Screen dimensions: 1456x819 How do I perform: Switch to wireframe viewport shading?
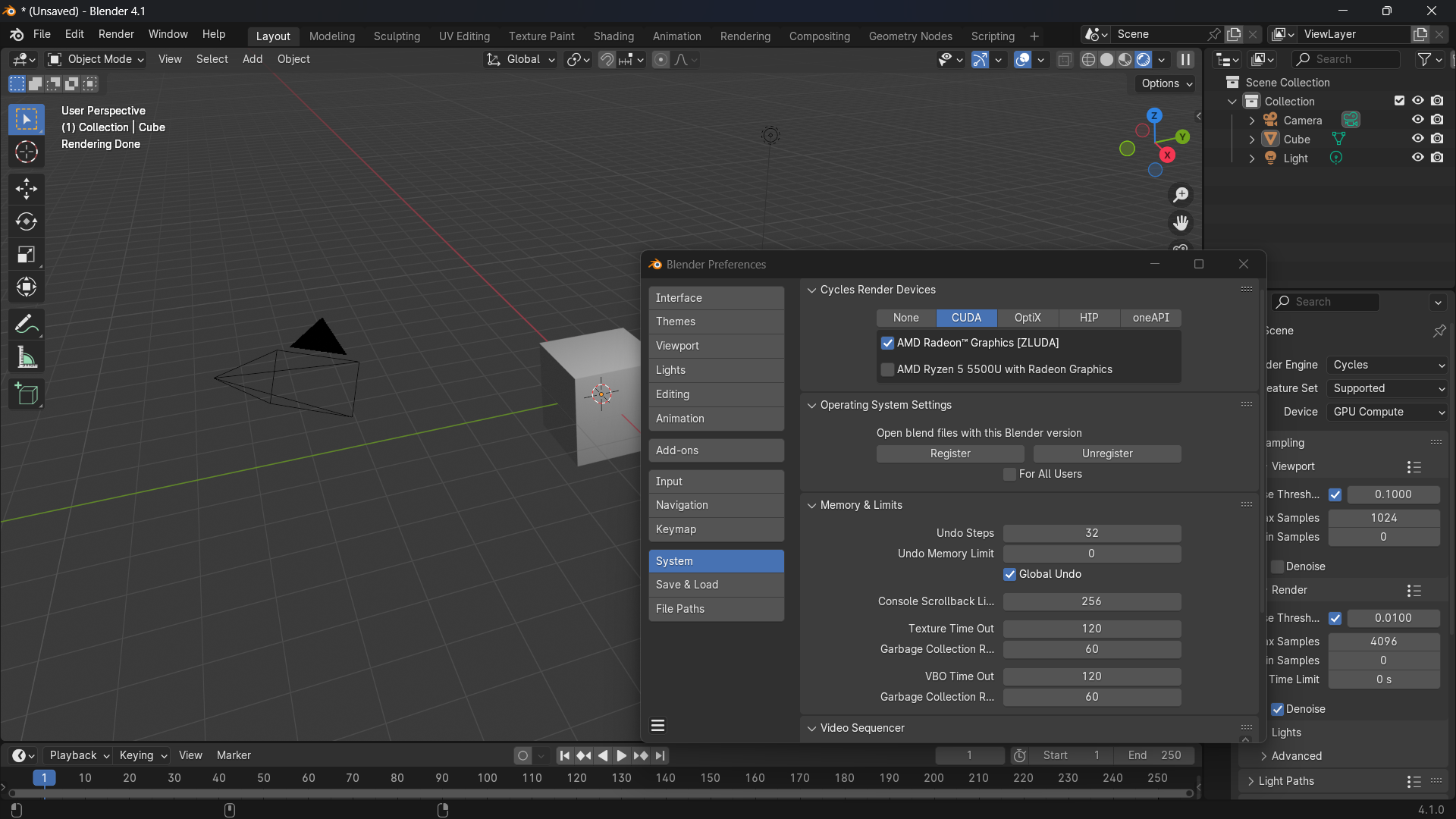pyautogui.click(x=1088, y=60)
